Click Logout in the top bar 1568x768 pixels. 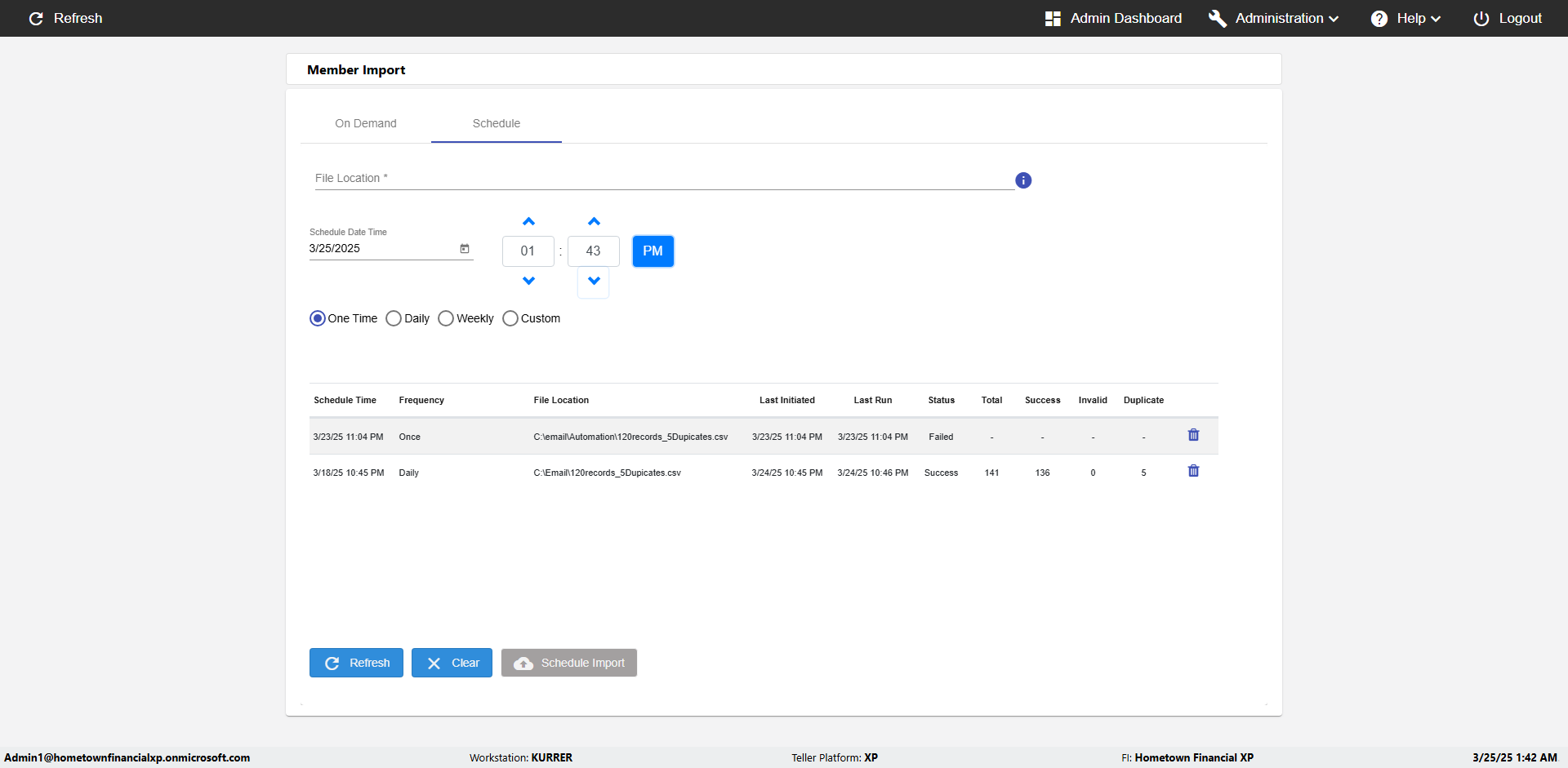1508,18
